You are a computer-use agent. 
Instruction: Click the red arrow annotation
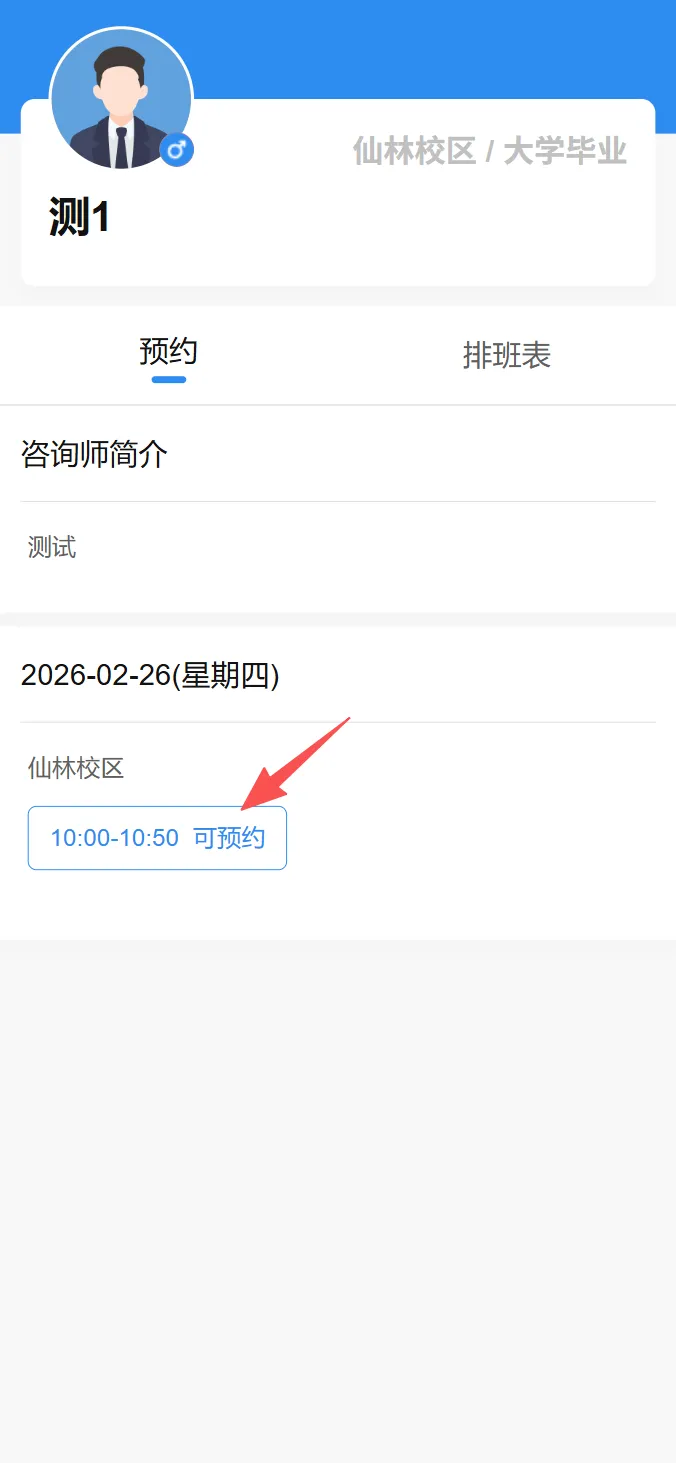[x=296, y=763]
